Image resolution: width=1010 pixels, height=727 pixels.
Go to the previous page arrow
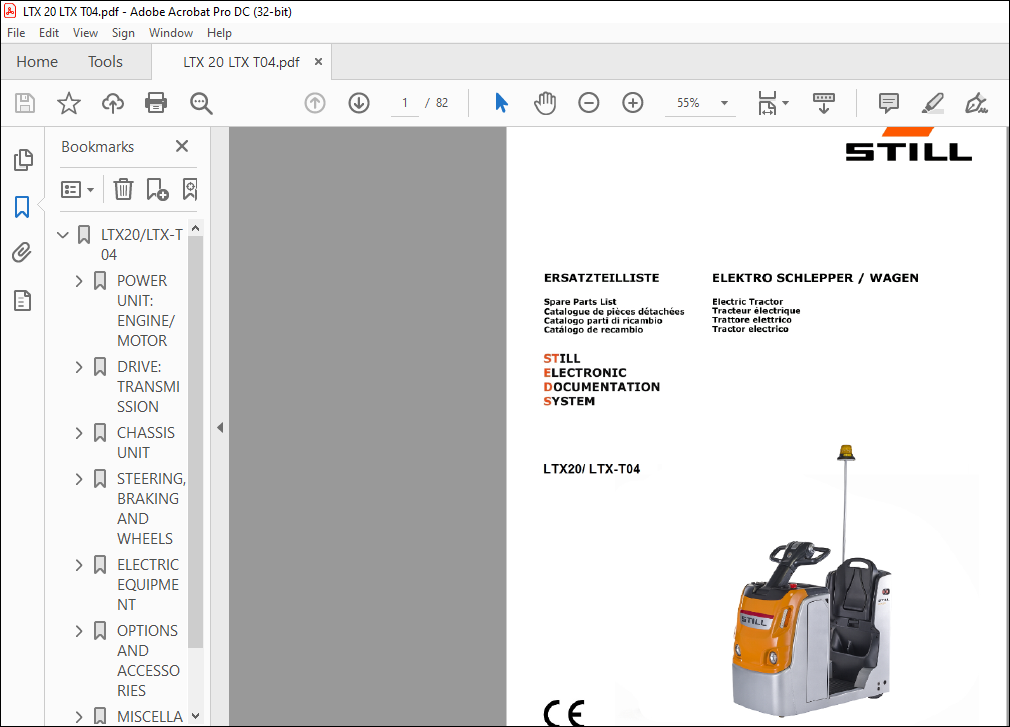click(315, 103)
